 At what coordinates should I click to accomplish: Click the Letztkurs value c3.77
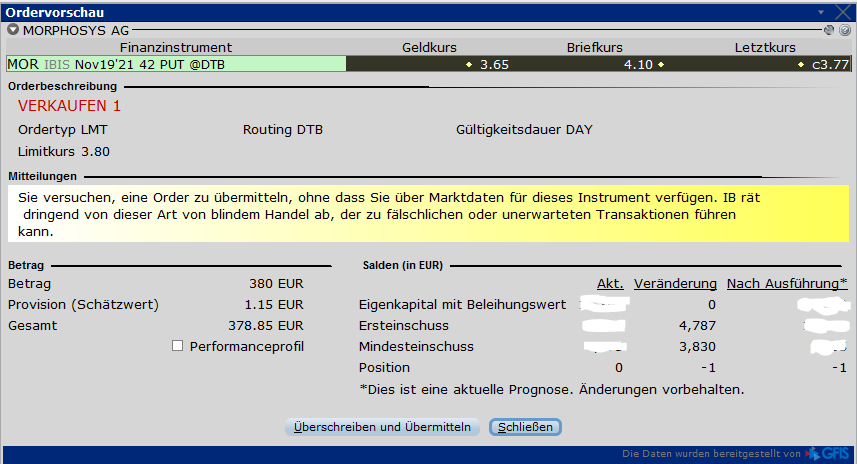click(x=830, y=64)
